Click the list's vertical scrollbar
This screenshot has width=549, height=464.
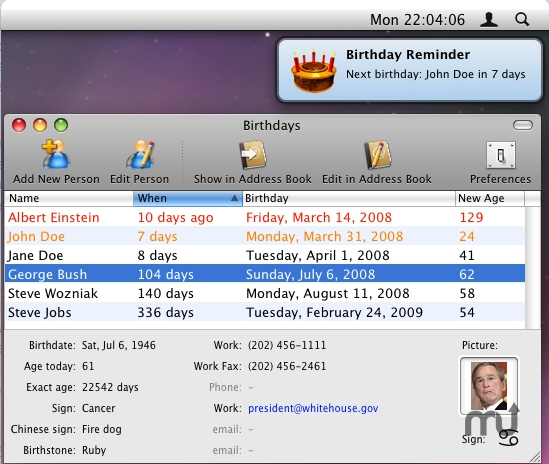coord(533,268)
